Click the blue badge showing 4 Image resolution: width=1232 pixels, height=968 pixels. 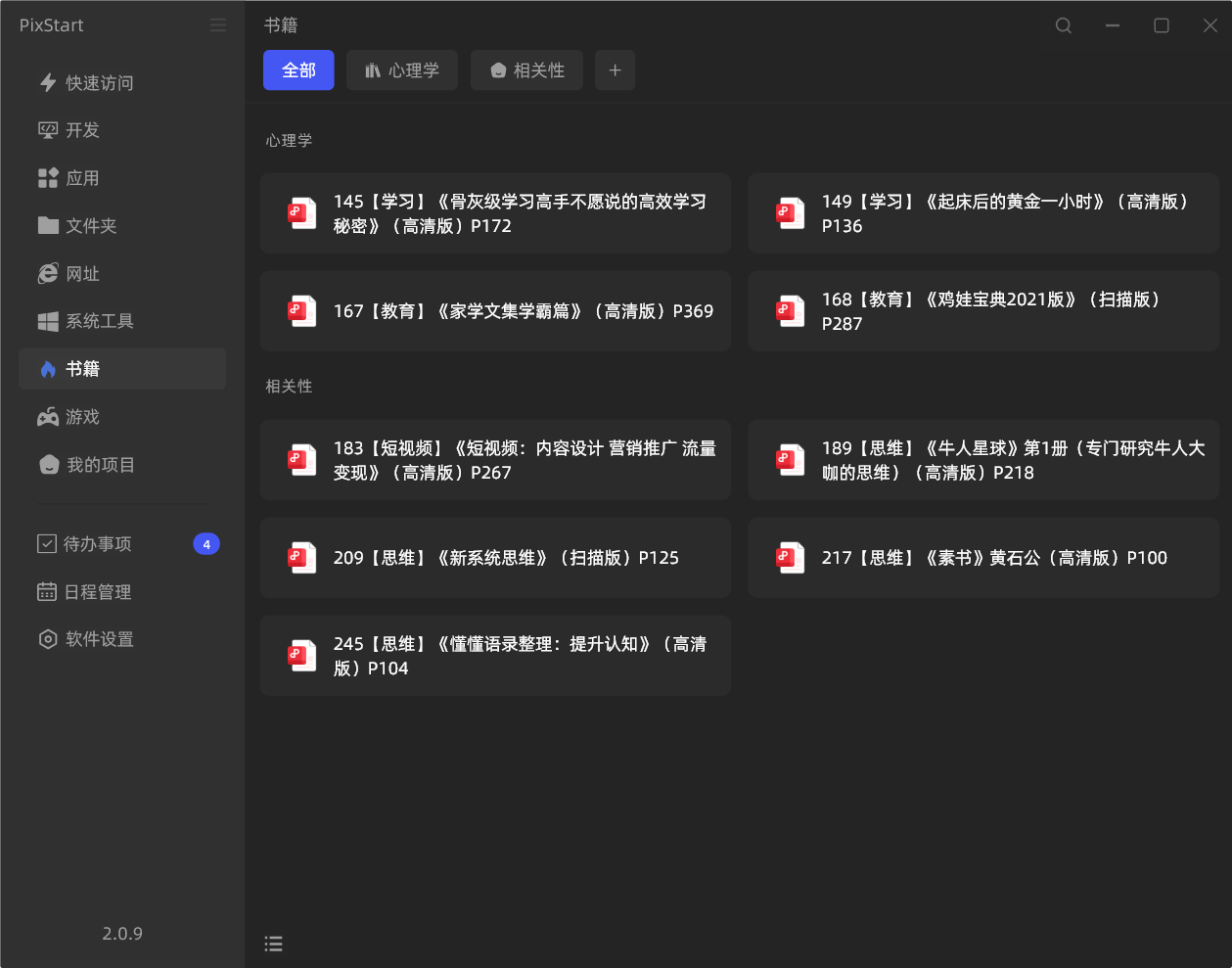coord(206,544)
